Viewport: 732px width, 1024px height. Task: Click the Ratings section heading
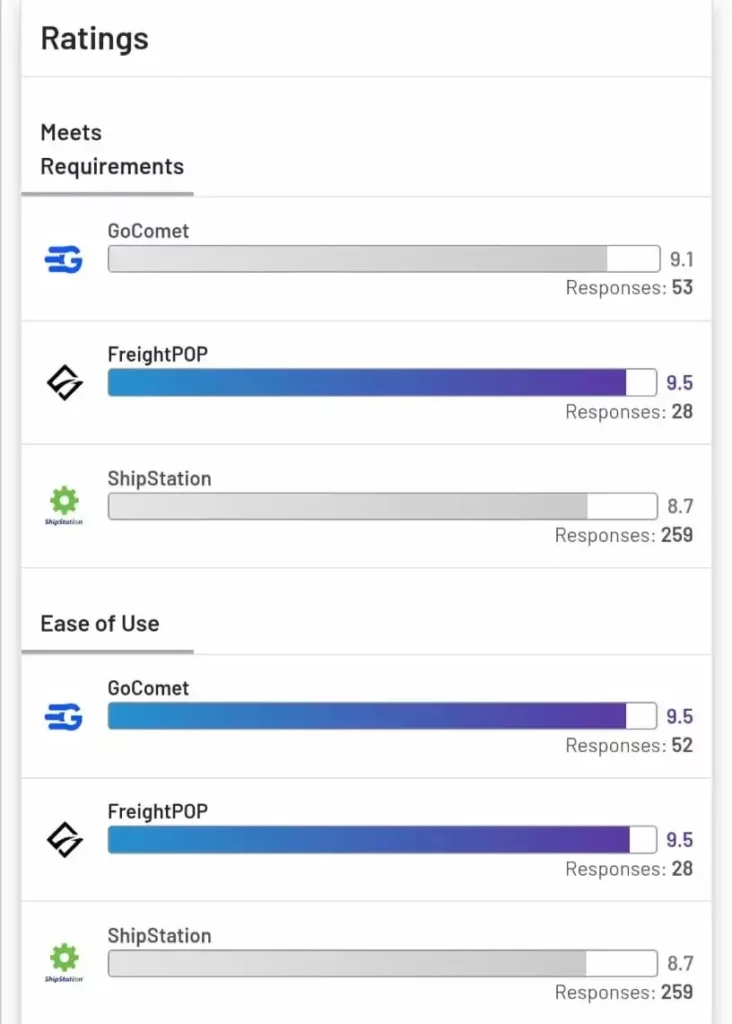[x=95, y=39]
